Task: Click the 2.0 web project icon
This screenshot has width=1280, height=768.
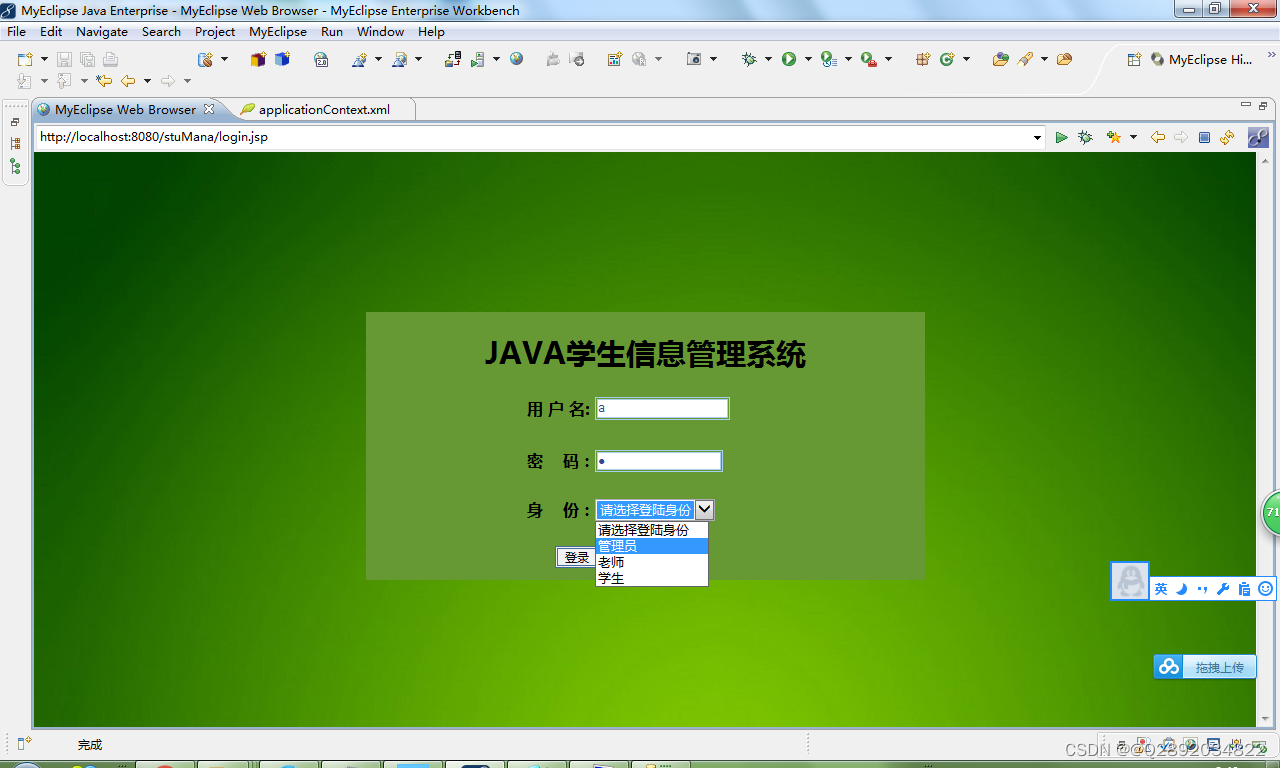Action: [321, 60]
